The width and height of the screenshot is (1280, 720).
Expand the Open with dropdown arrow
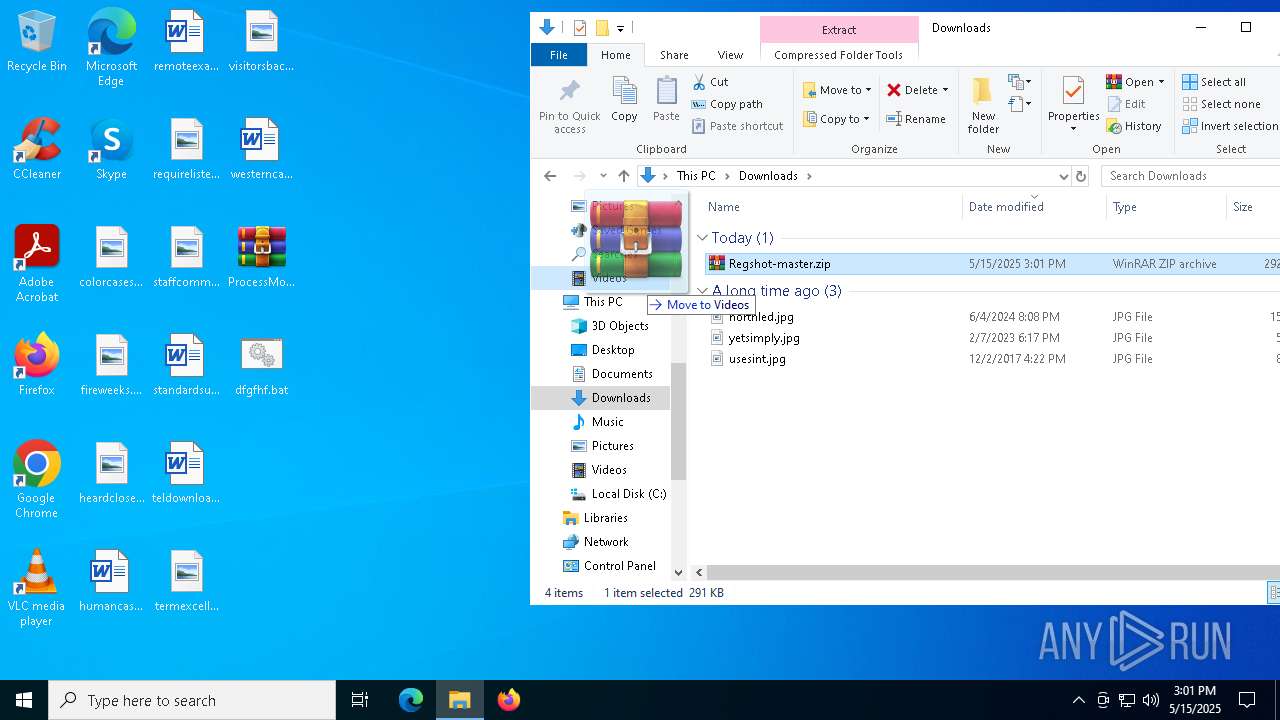point(1161,82)
